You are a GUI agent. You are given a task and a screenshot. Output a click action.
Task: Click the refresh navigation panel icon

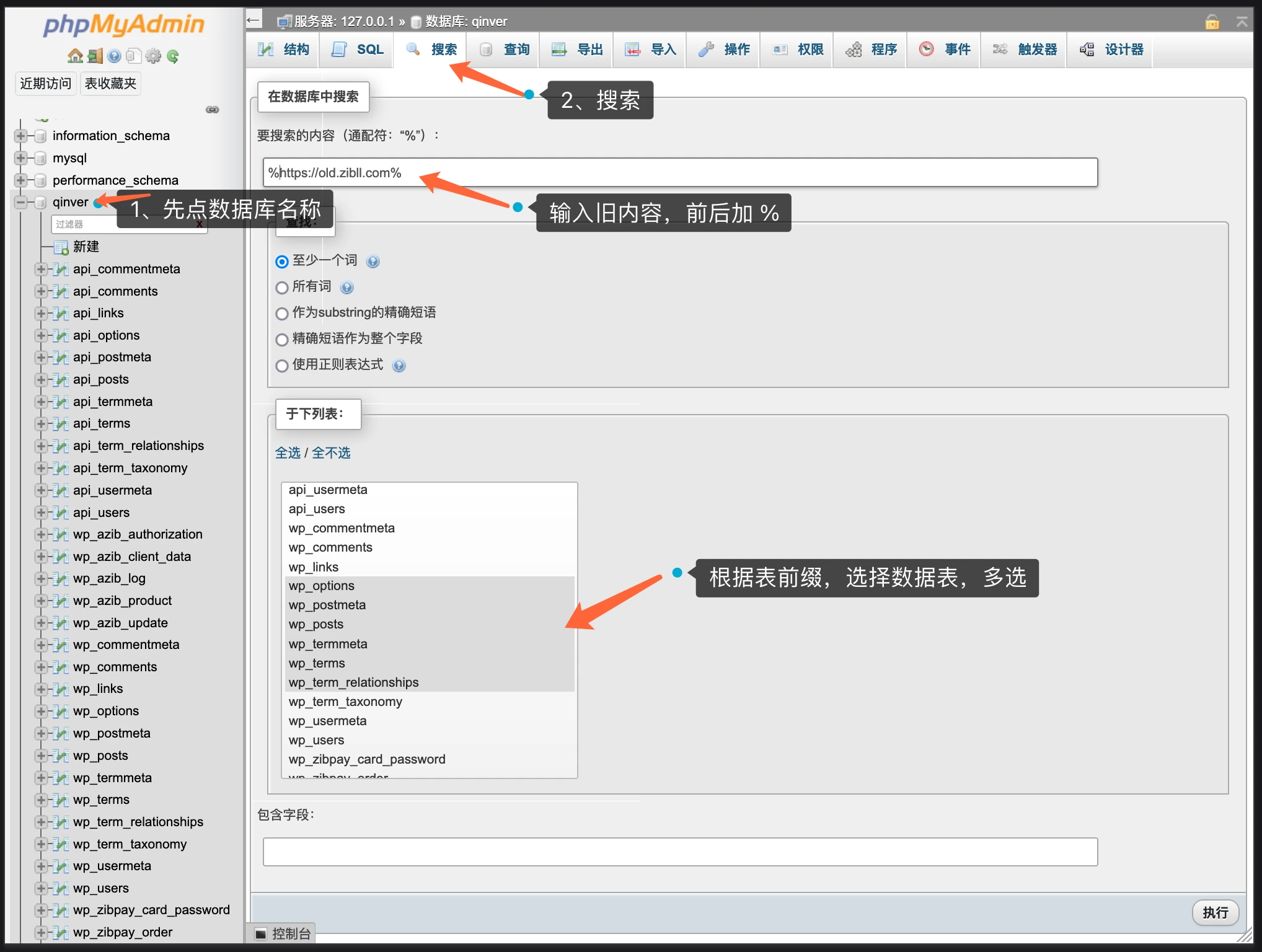point(173,56)
